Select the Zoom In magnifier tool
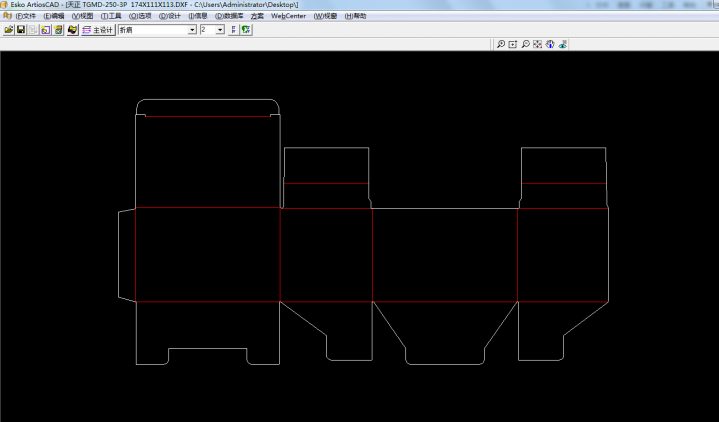719x422 pixels. [500, 44]
